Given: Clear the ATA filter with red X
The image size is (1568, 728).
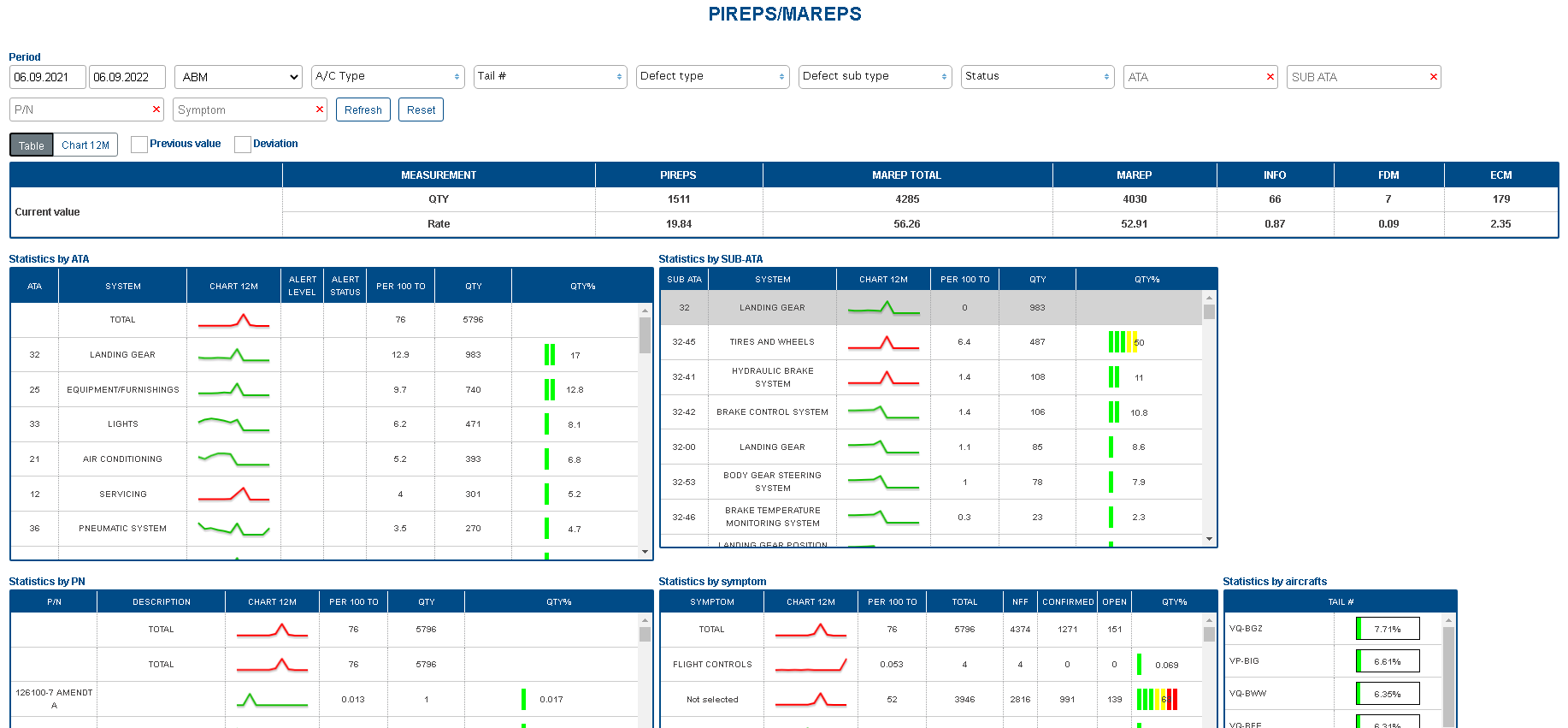Looking at the screenshot, I should [1270, 77].
